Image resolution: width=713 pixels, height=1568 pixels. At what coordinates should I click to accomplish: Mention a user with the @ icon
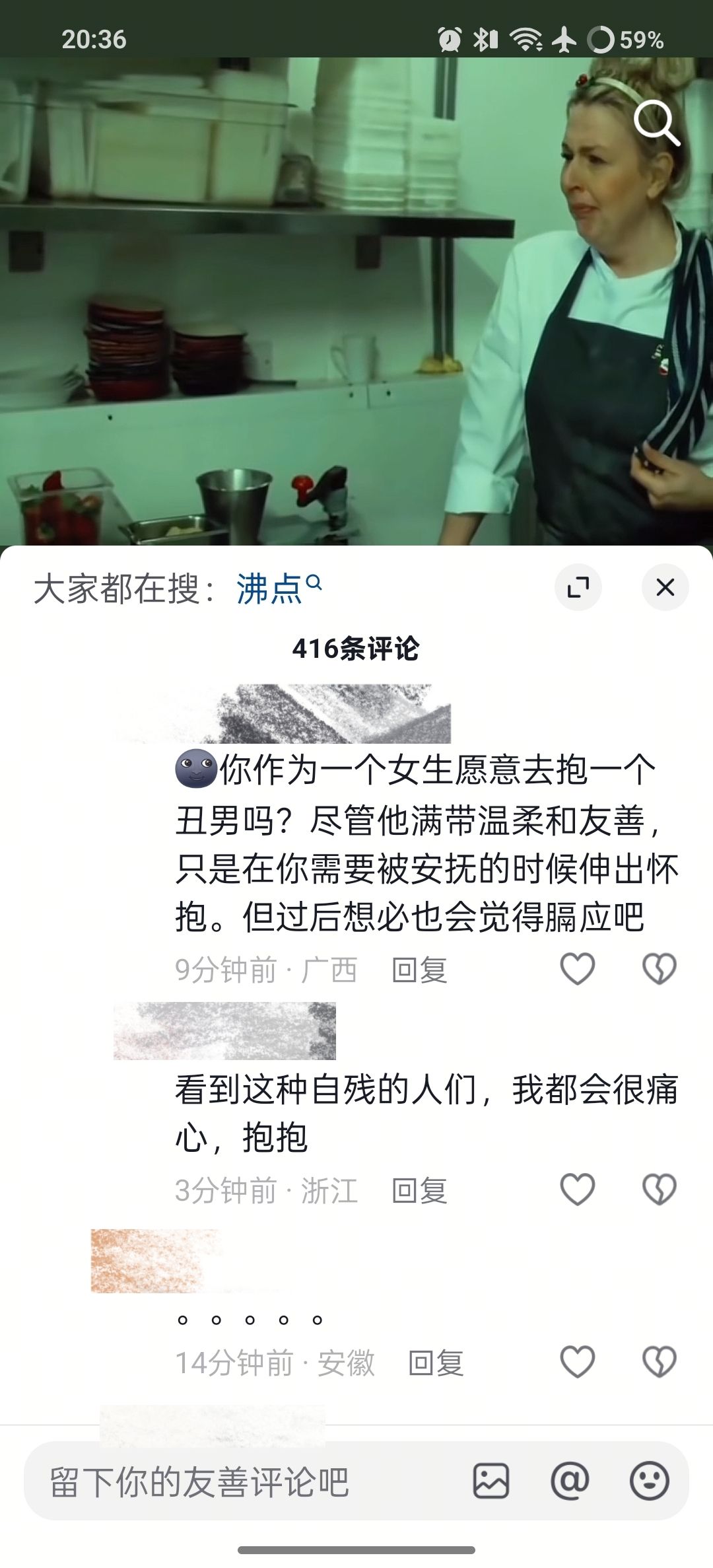[x=570, y=1481]
